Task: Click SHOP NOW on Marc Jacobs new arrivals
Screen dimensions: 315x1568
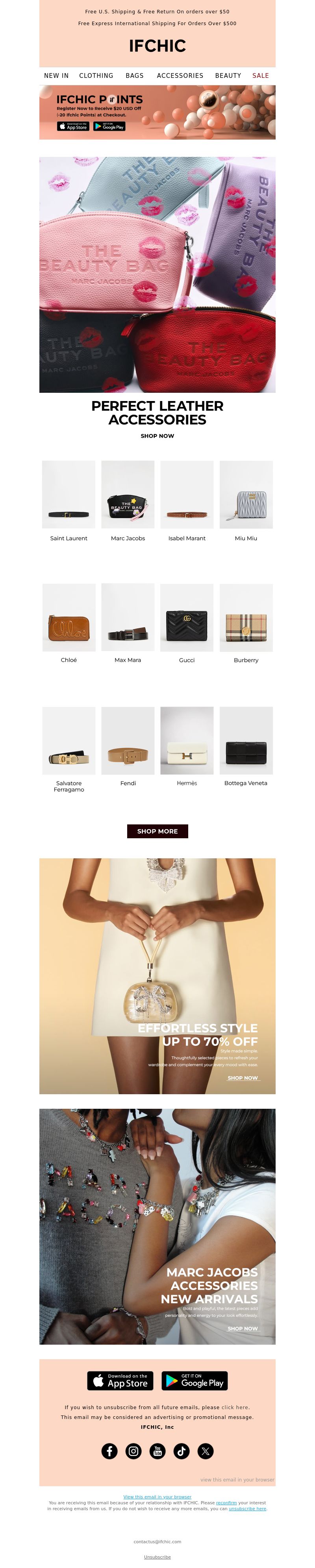Action: [x=243, y=1328]
